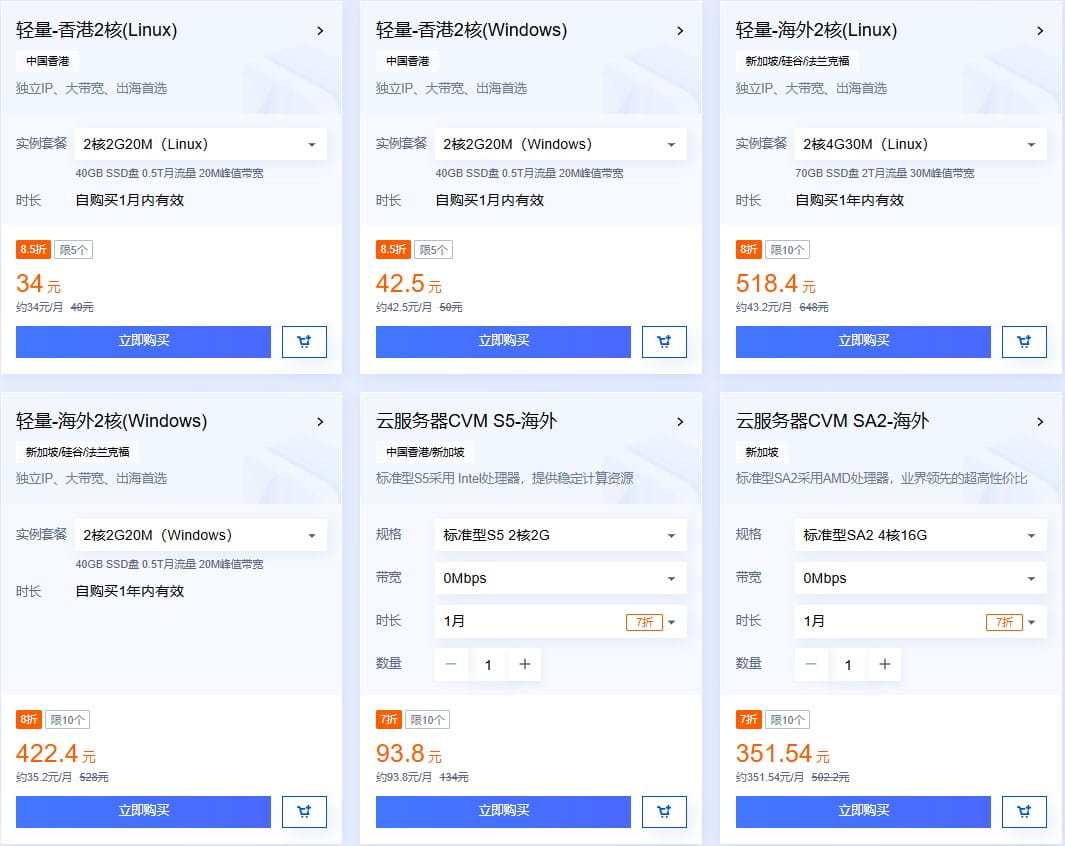Click the arrow icon beside 云服务器CVM SA2-海外 title
The width and height of the screenshot is (1065, 846).
1040,422
